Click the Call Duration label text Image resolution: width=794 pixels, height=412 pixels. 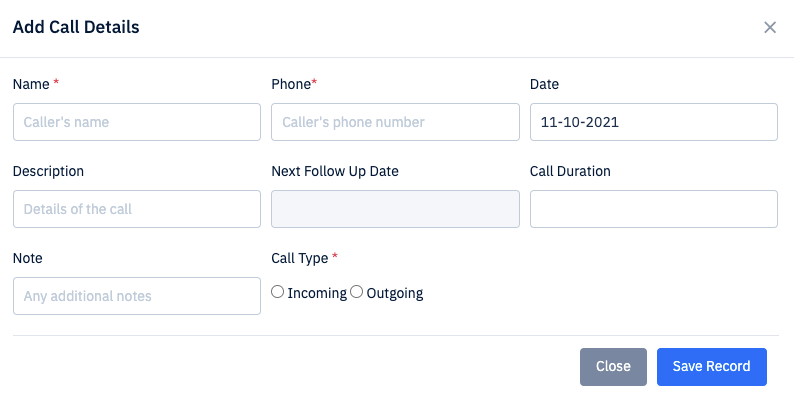[x=570, y=171]
